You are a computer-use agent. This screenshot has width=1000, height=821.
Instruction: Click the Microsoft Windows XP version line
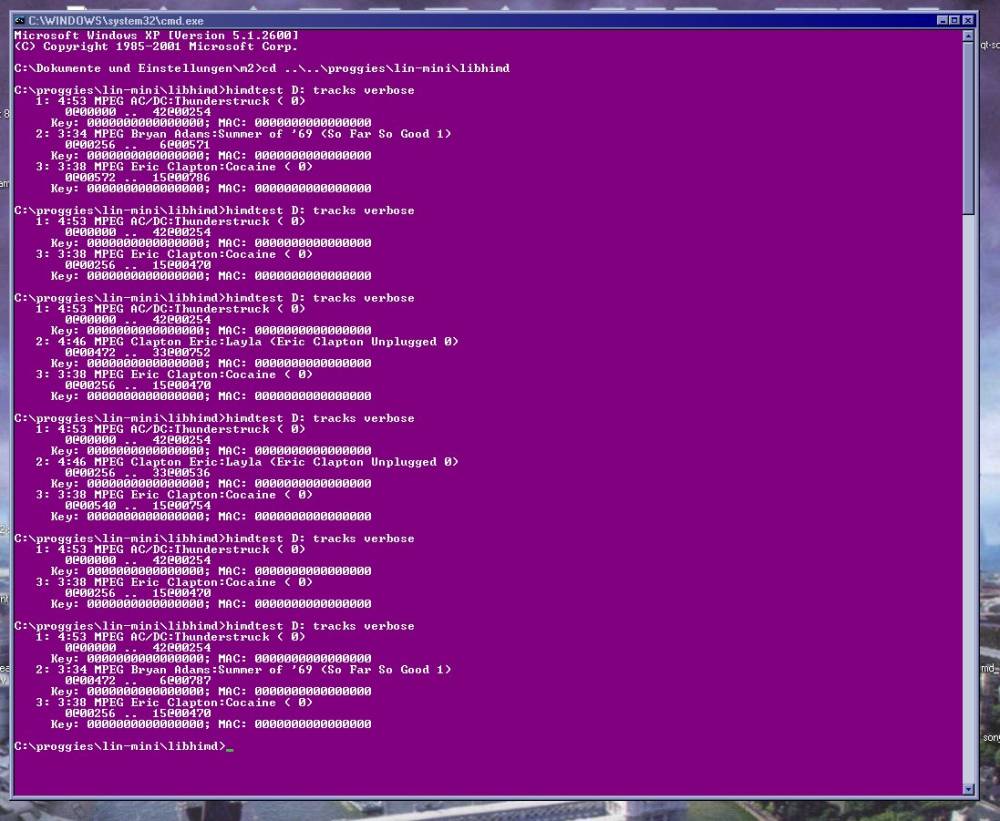(155, 35)
